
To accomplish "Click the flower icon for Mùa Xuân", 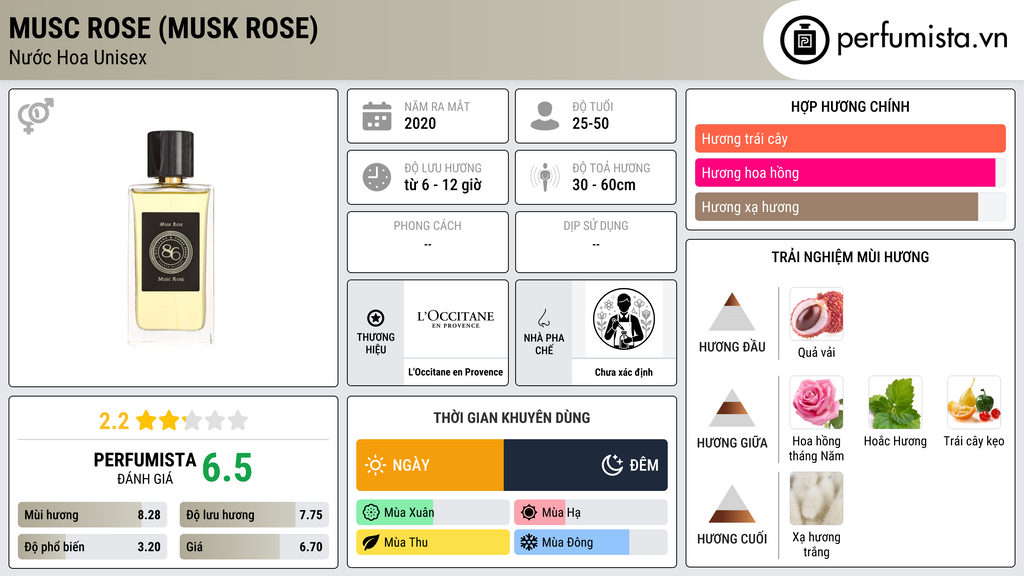I will pyautogui.click(x=371, y=513).
